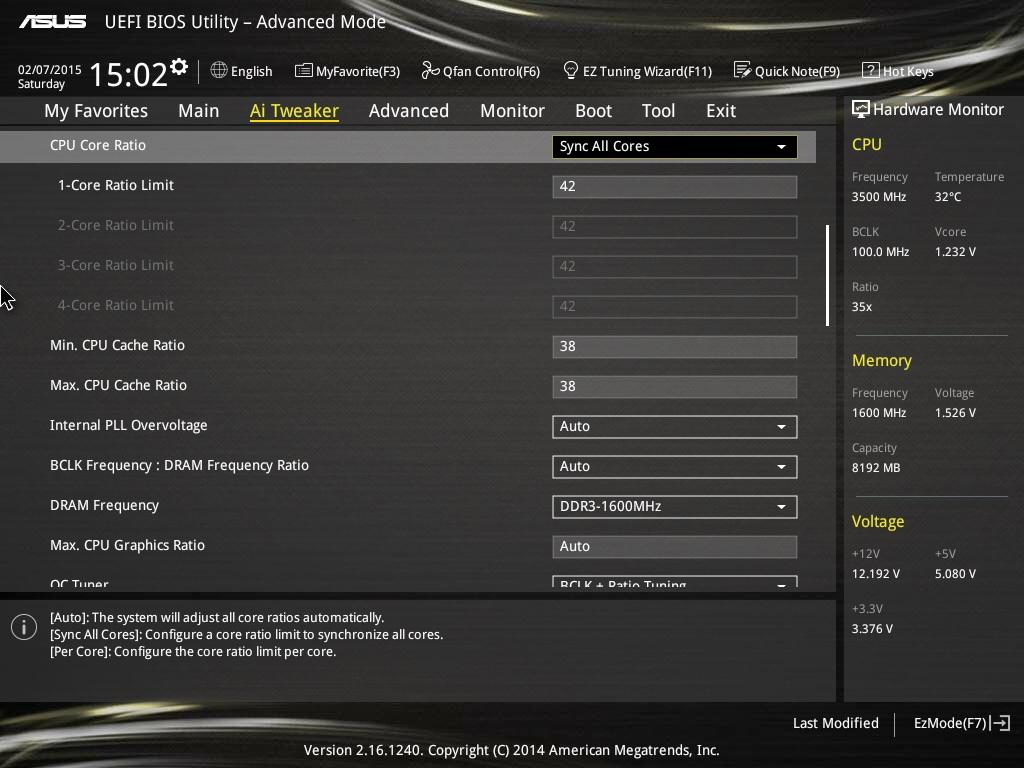Click the 02/07/2015 date text
The height and width of the screenshot is (768, 1024).
pyautogui.click(x=50, y=69)
